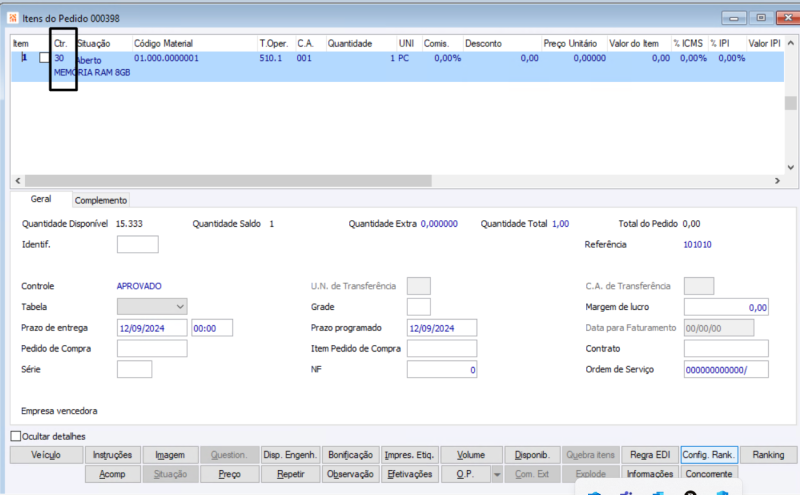
Task: Click the Prazo de entrega date field
Action: (x=152, y=328)
